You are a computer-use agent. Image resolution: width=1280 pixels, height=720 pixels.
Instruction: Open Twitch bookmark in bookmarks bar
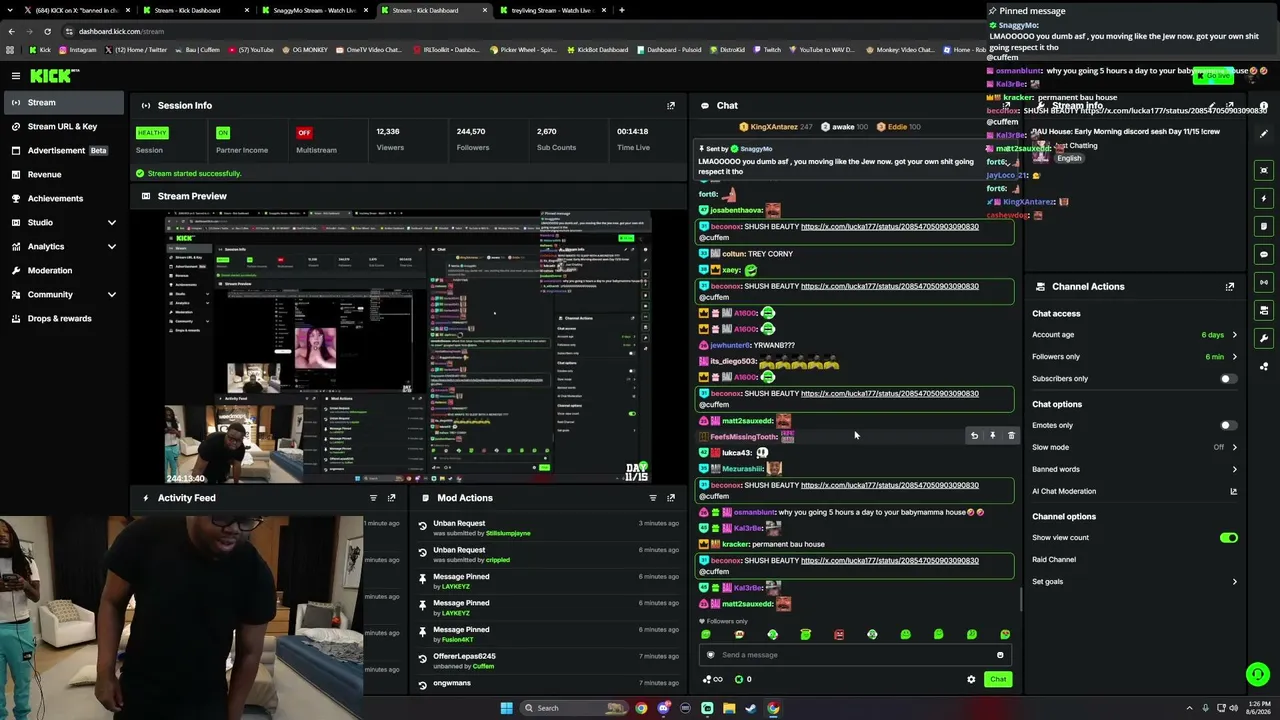pos(768,50)
